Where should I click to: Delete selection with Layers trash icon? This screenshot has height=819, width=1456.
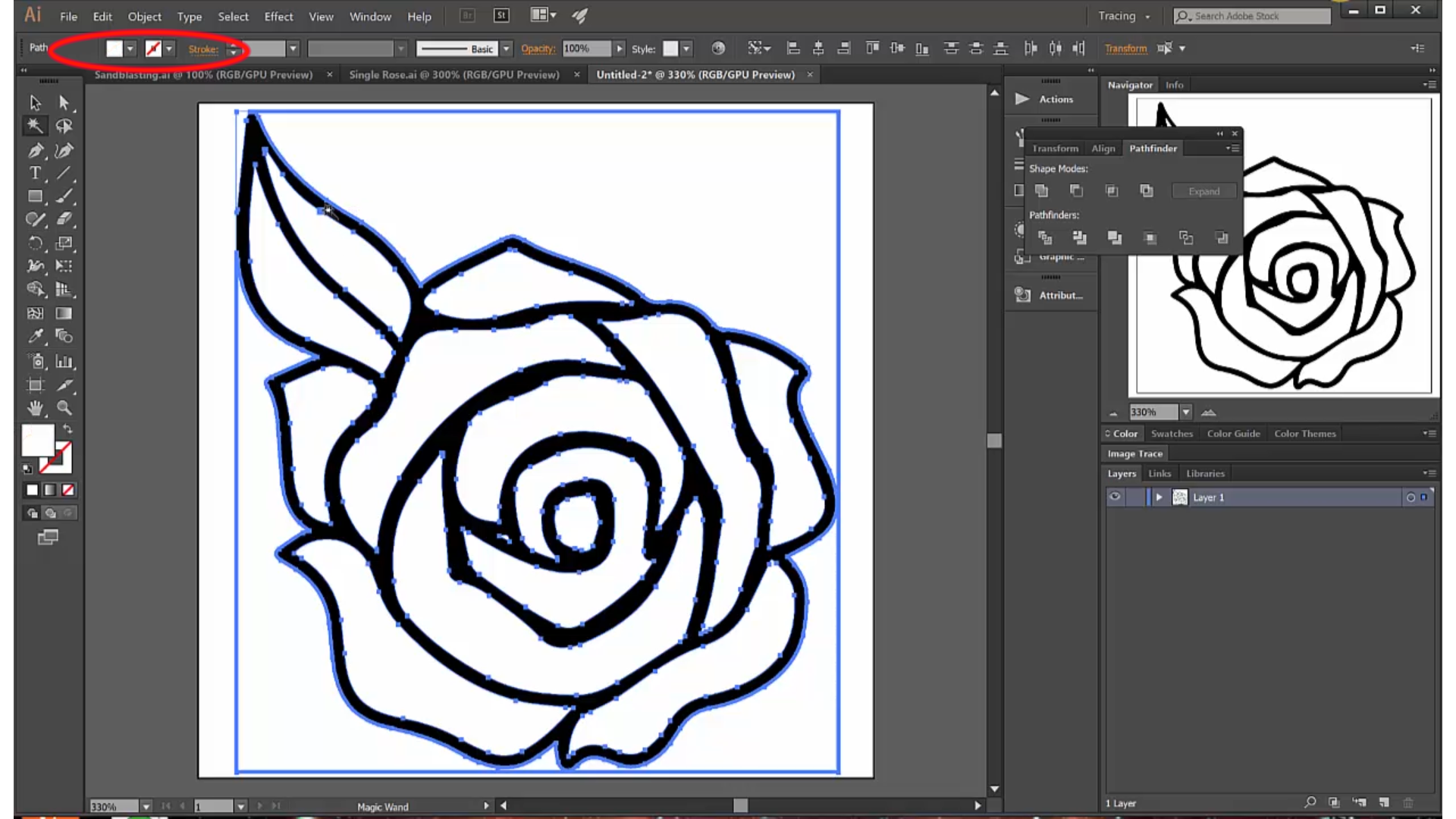pos(1408,802)
